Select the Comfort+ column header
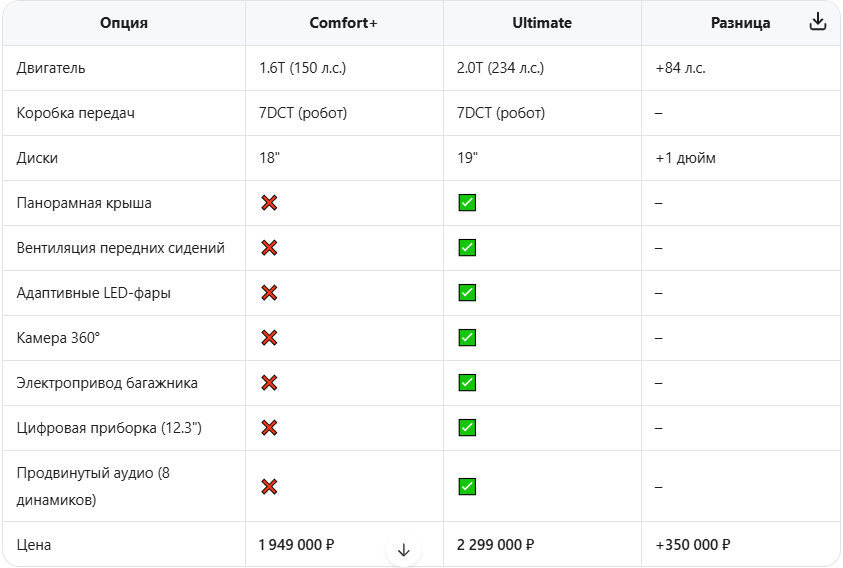The image size is (843, 568). click(344, 23)
